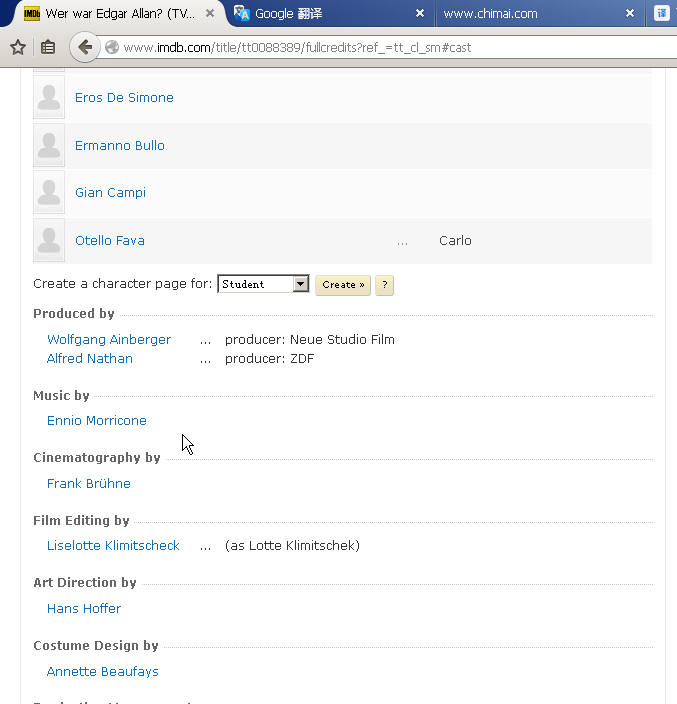Click the translate extension icon in tab bar

662,13
